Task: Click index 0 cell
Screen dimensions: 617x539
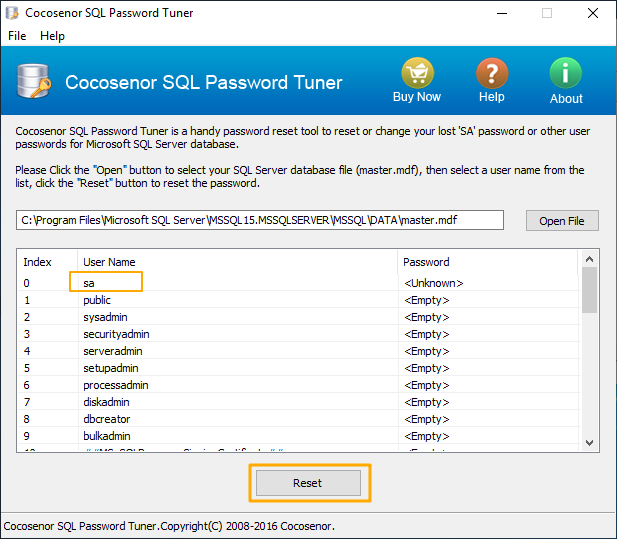Action: [26, 283]
